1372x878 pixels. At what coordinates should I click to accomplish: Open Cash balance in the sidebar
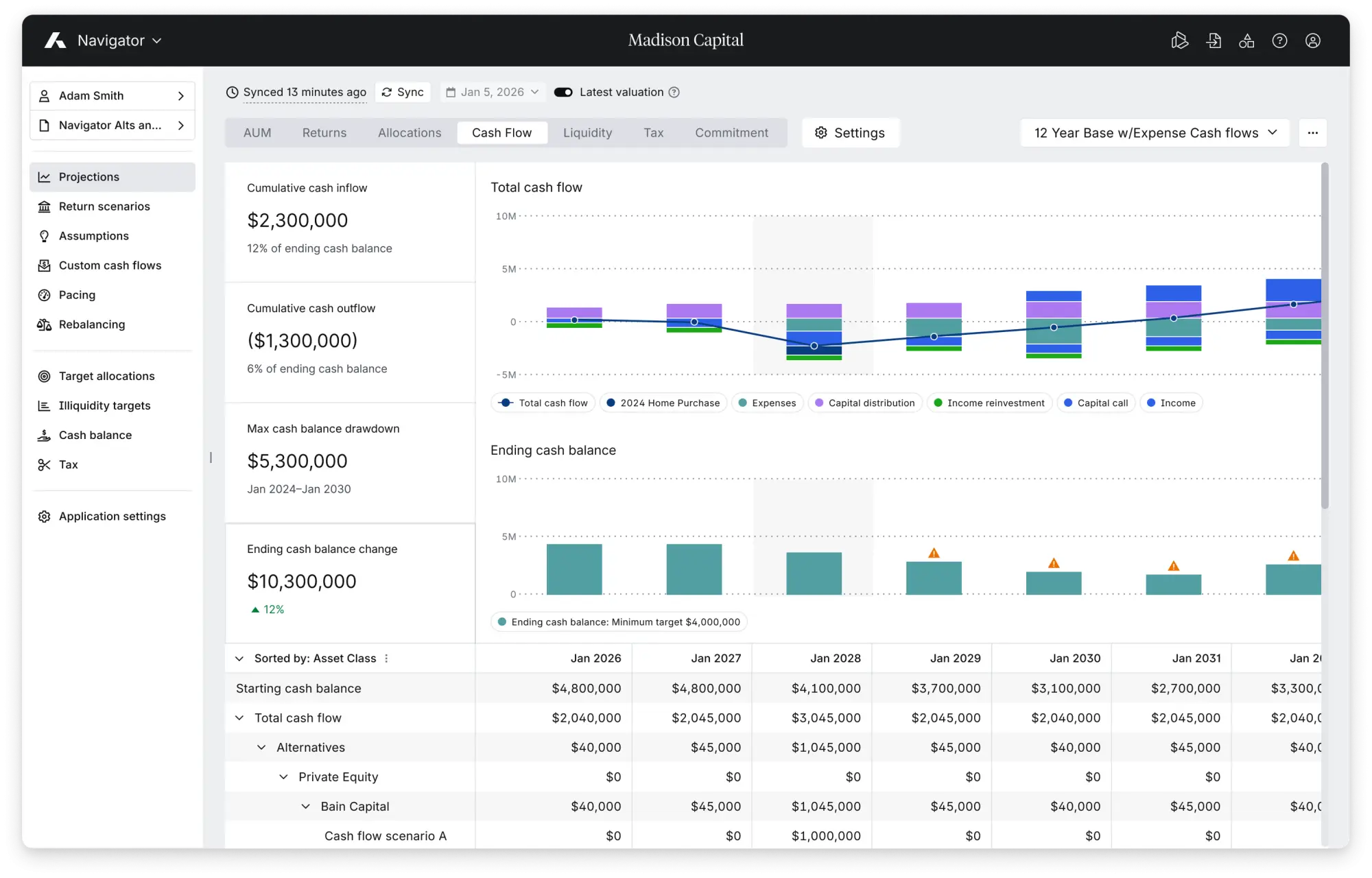113,435
